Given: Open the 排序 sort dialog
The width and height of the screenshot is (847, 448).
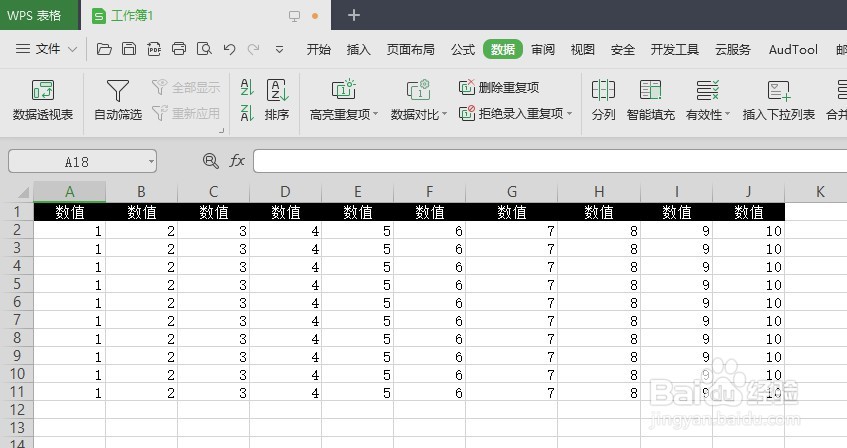Looking at the screenshot, I should 277,100.
